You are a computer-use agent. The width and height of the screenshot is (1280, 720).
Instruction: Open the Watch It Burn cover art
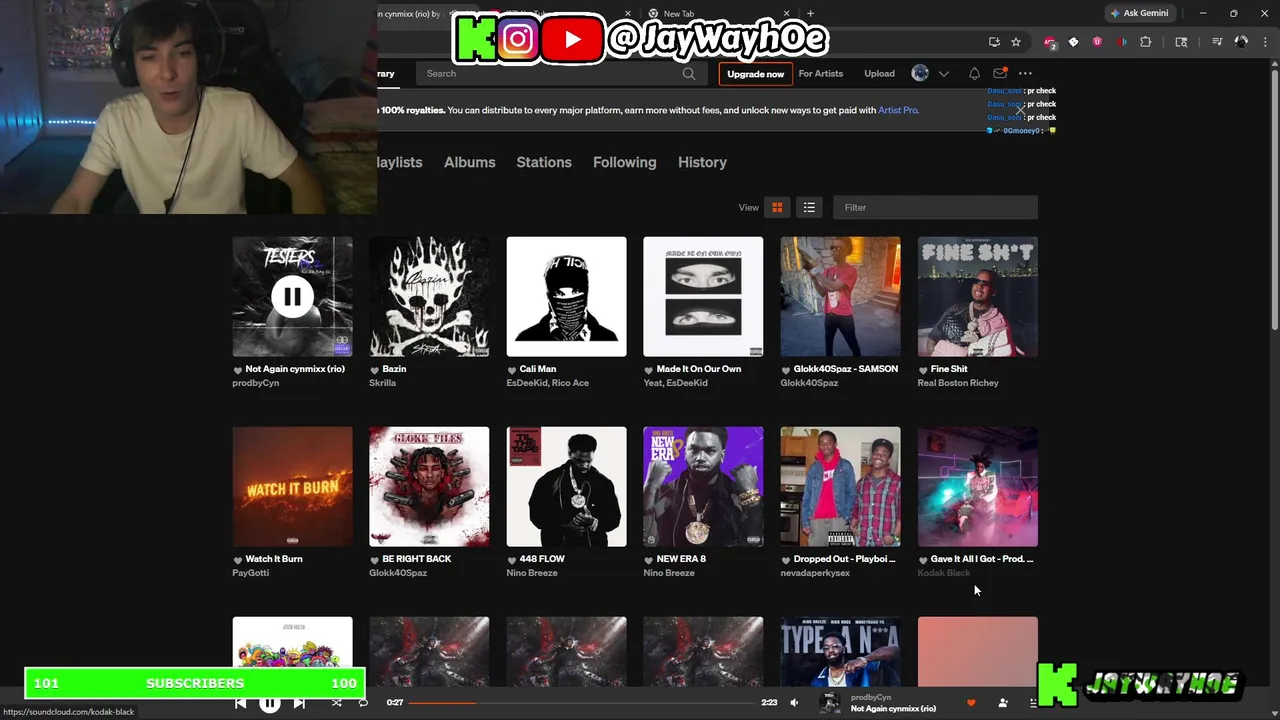pyautogui.click(x=292, y=487)
